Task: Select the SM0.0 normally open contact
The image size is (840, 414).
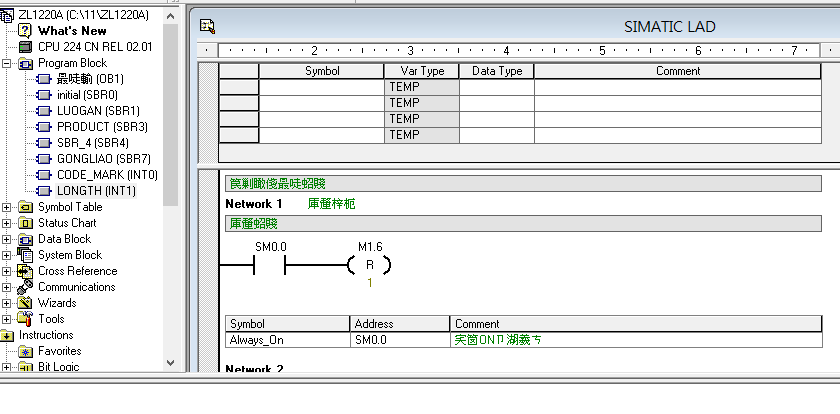Action: pyautogui.click(x=270, y=265)
